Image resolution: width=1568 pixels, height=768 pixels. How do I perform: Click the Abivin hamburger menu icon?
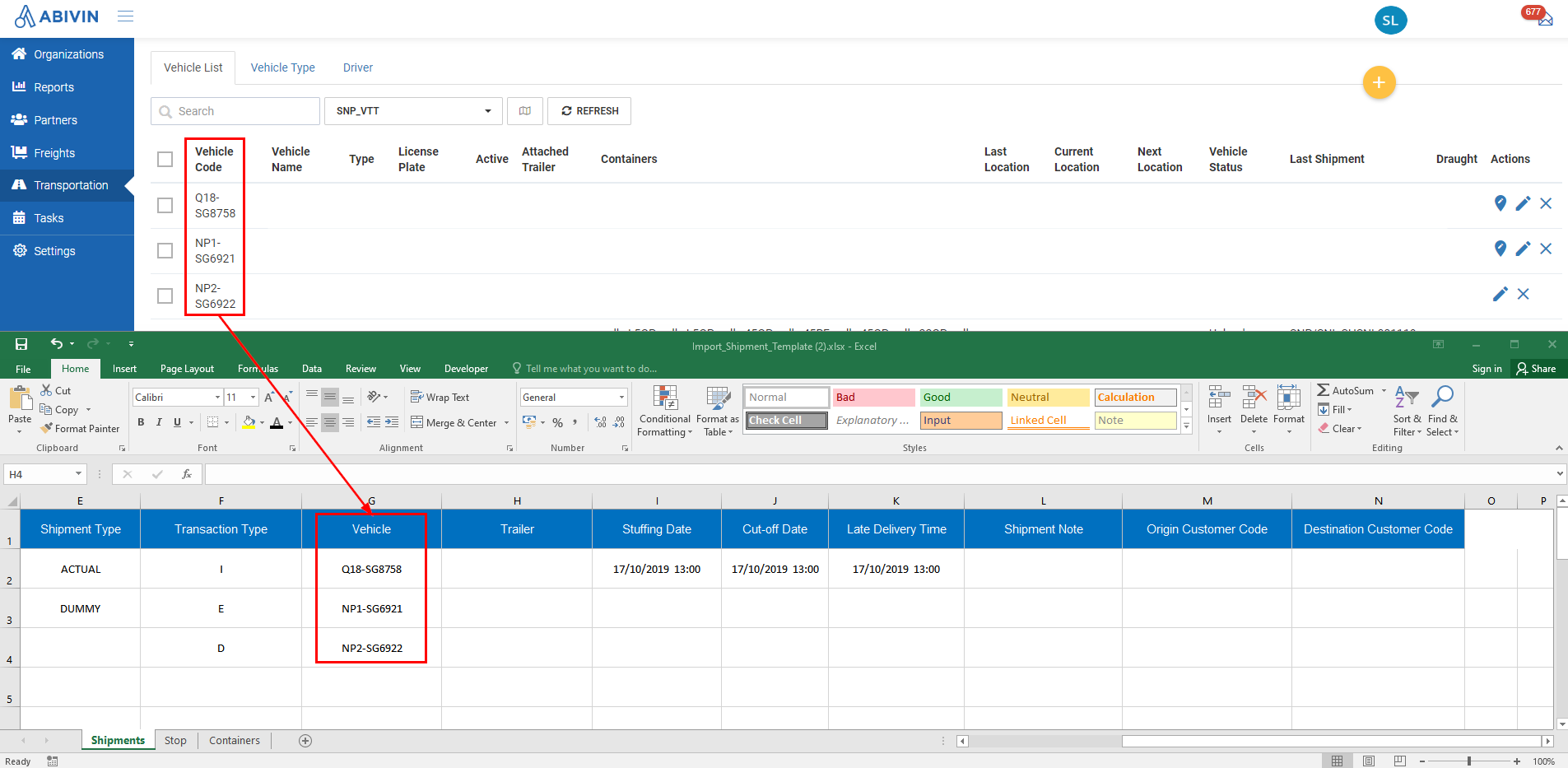point(125,16)
